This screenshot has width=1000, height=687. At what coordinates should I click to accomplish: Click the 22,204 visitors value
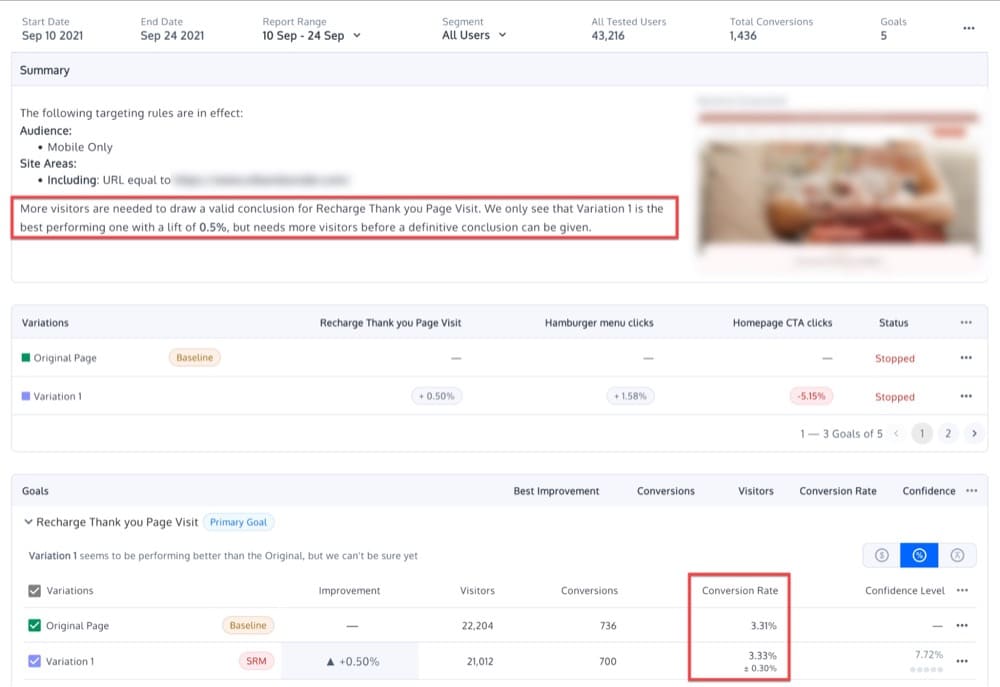click(478, 626)
